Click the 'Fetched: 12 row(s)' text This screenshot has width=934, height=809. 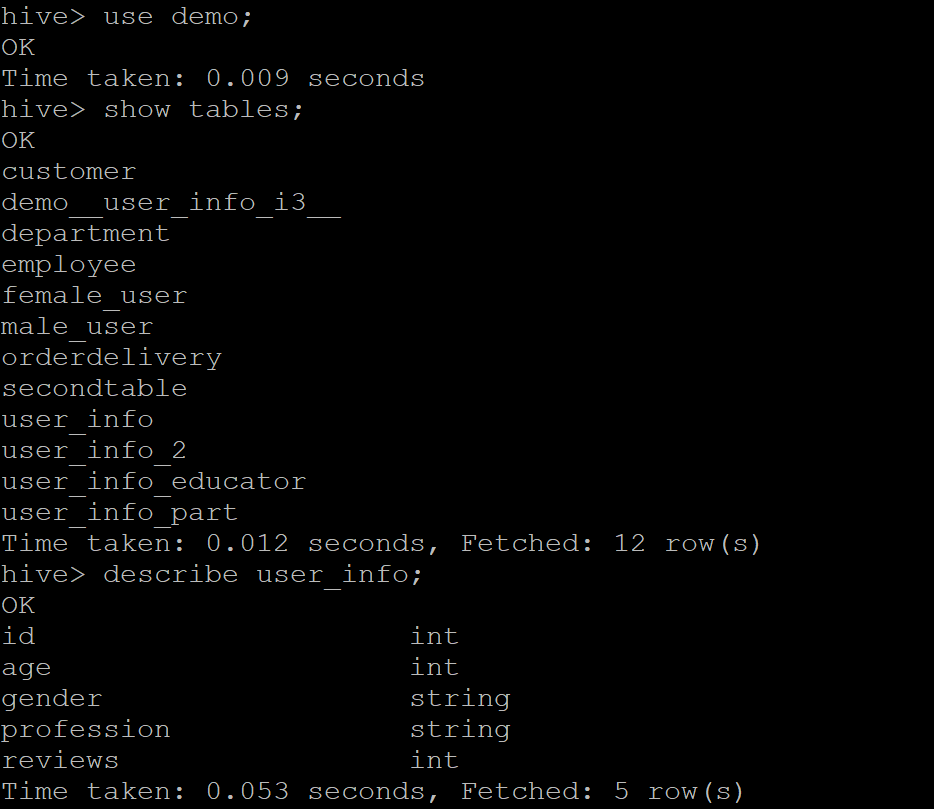(611, 543)
